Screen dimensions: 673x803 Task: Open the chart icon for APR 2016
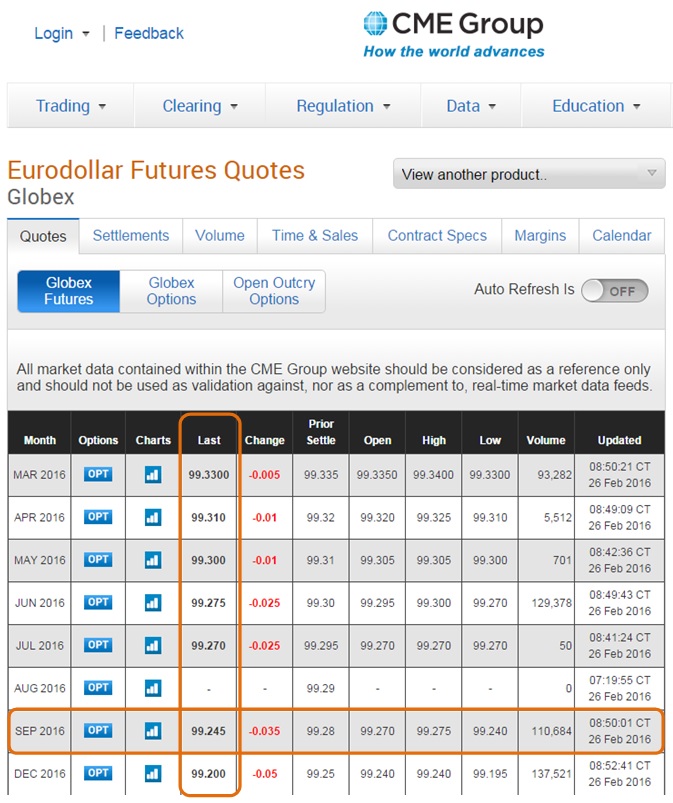pos(153,517)
